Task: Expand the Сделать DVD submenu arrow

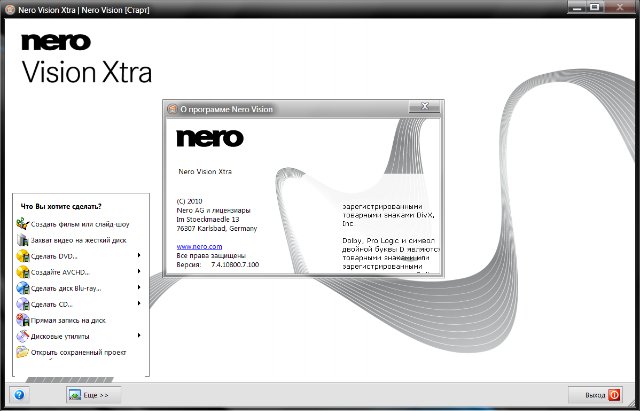Action: [139, 255]
